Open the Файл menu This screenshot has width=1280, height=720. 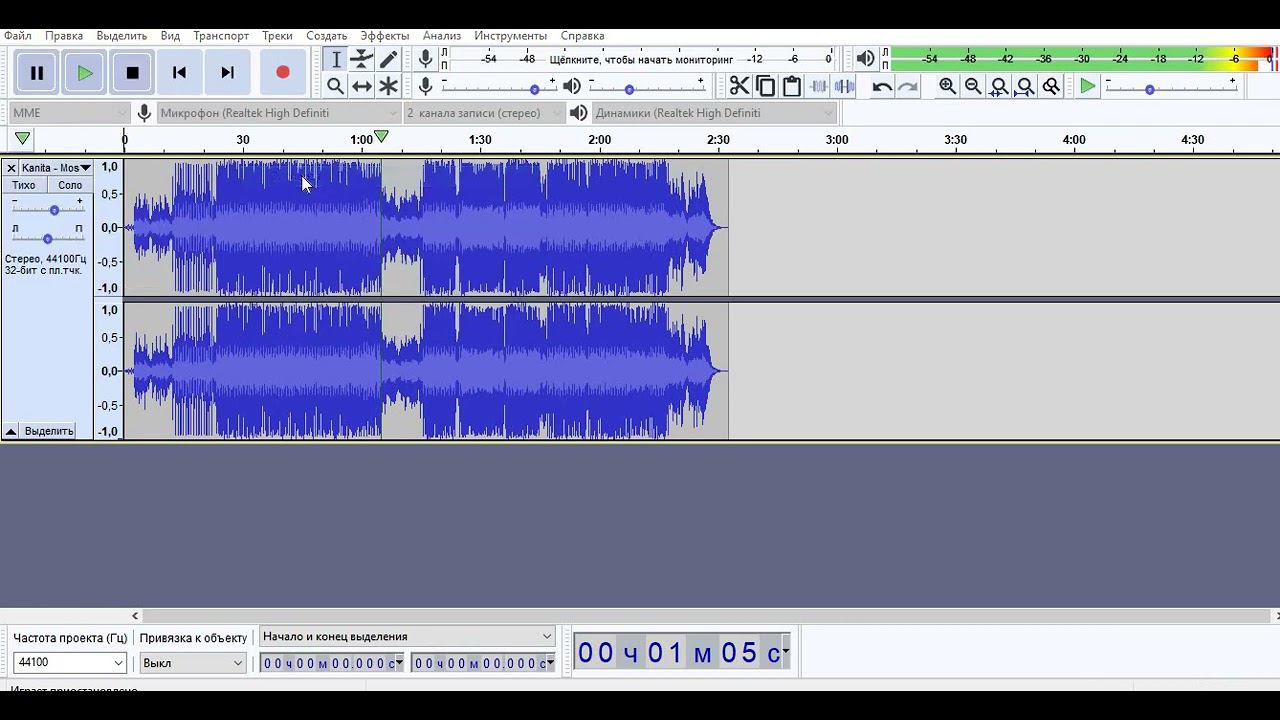18,35
